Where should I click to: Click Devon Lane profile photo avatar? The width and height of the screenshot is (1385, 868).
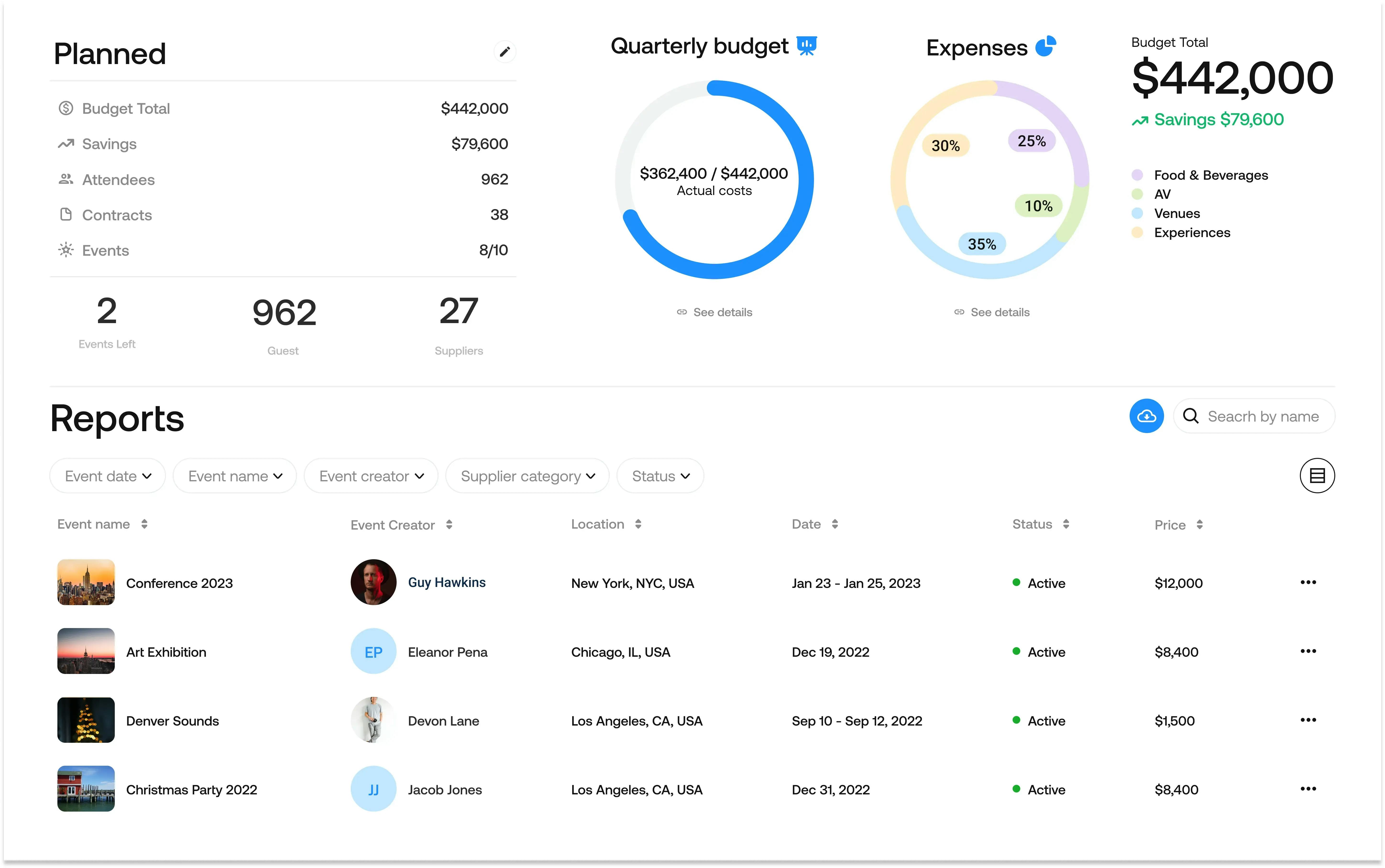(x=373, y=720)
